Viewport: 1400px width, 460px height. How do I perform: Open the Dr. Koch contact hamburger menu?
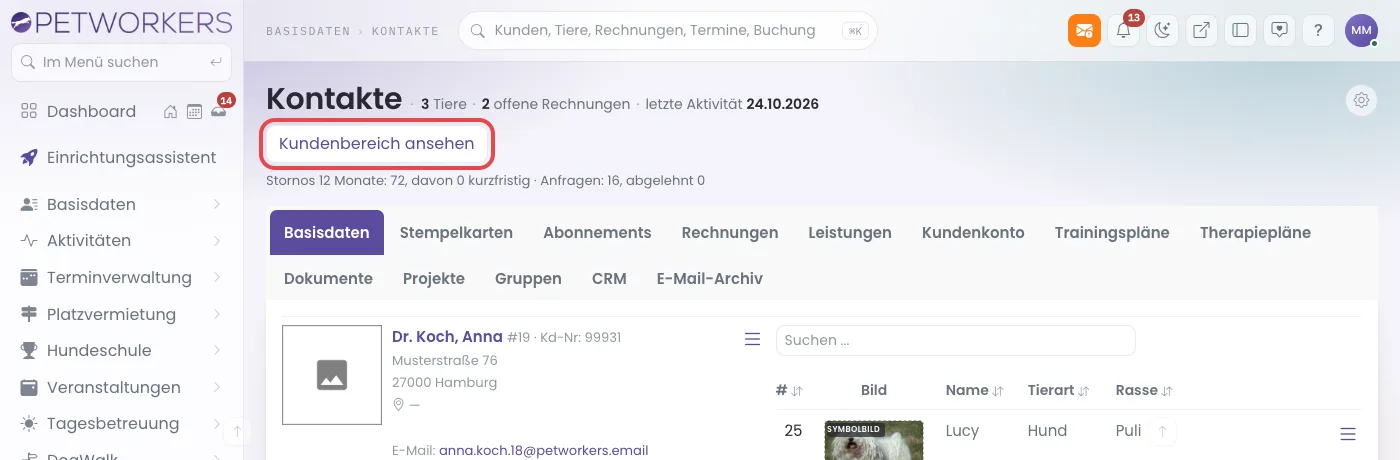(x=753, y=340)
